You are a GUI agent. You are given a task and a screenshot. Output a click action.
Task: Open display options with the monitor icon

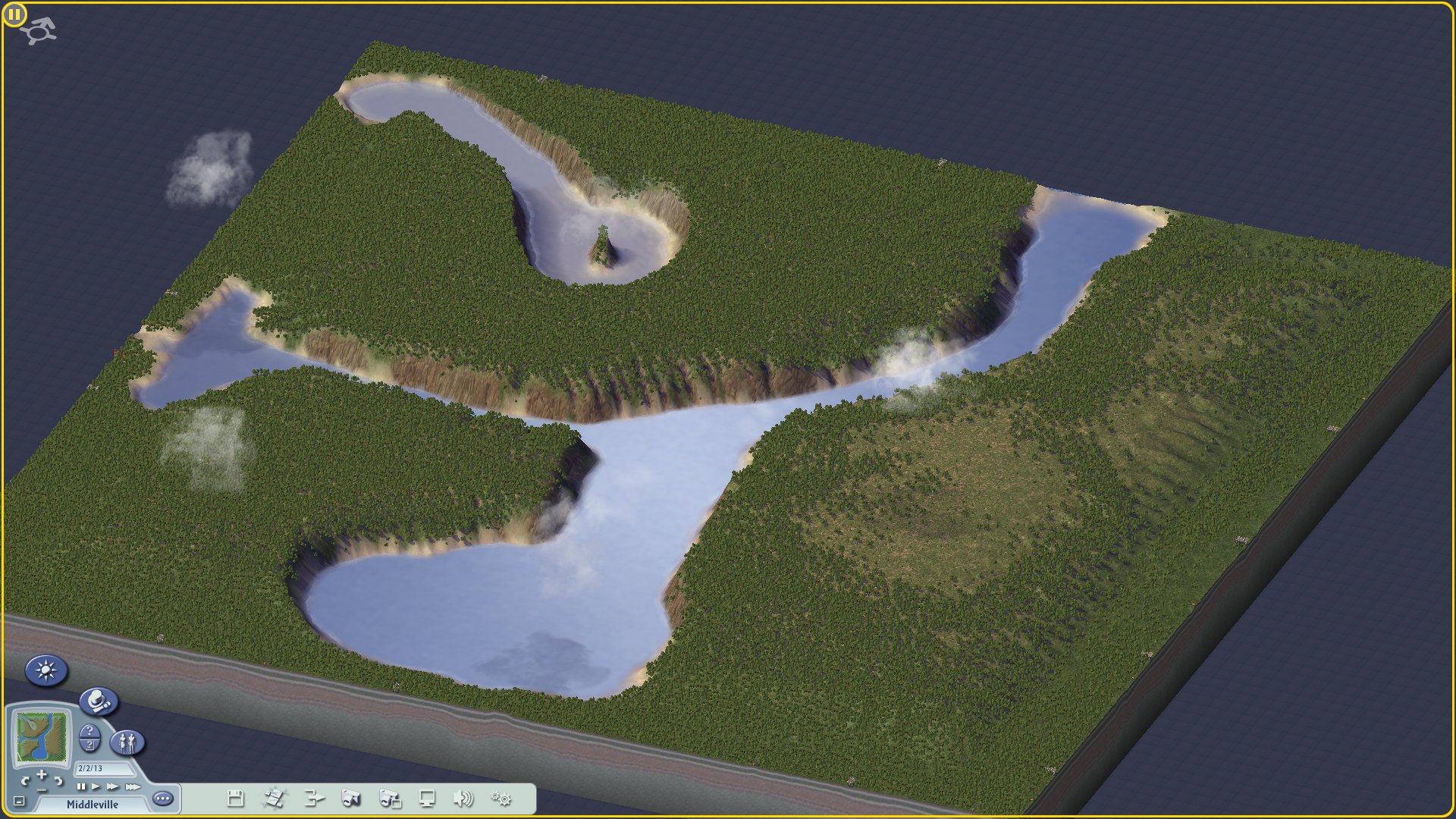pyautogui.click(x=428, y=798)
